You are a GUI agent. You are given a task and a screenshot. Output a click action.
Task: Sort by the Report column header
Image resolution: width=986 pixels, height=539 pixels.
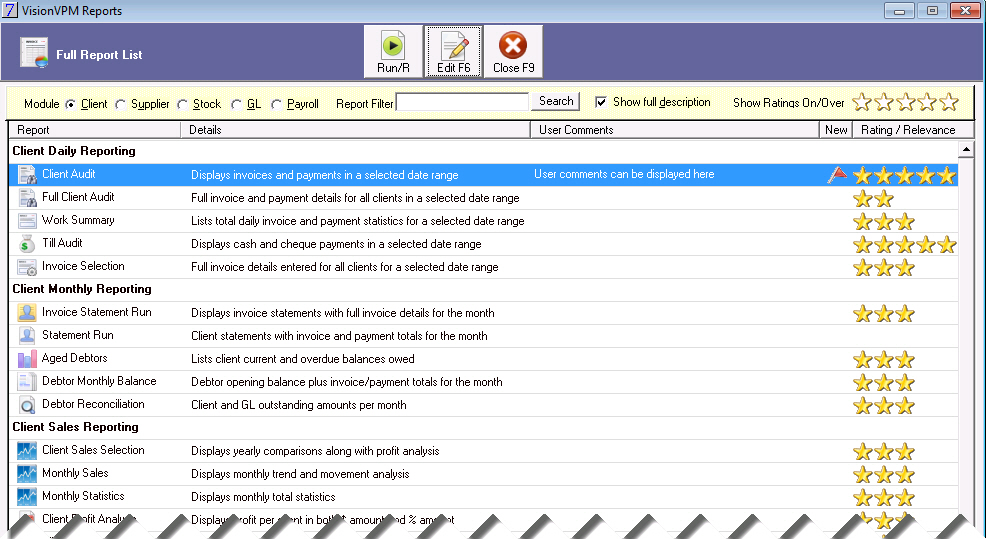(95, 130)
